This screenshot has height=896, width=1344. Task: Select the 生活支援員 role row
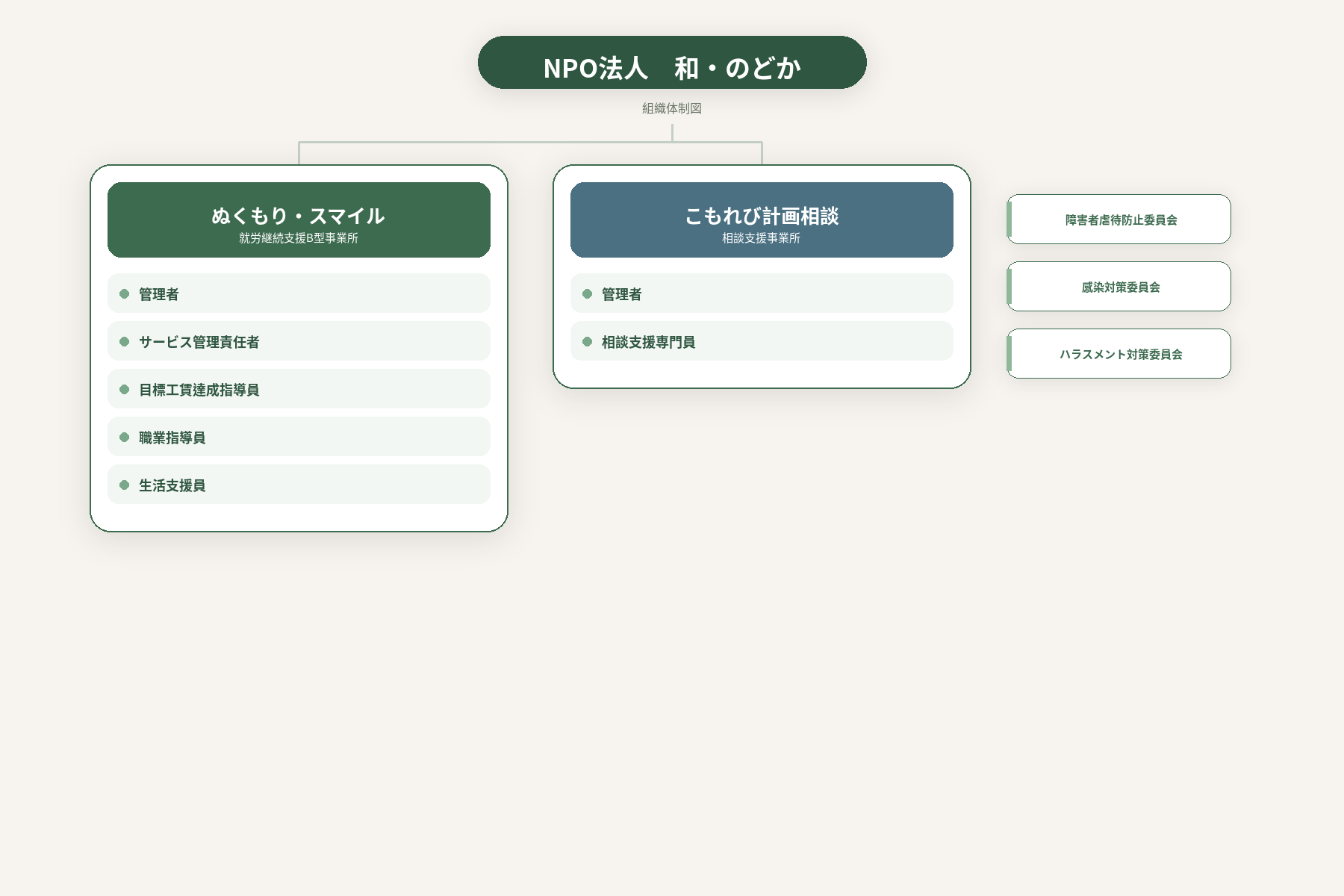pos(299,485)
